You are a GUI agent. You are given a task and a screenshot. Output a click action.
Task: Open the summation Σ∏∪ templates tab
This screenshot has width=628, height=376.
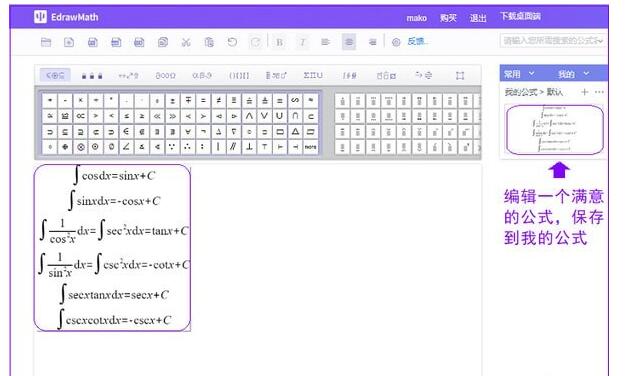click(x=313, y=75)
